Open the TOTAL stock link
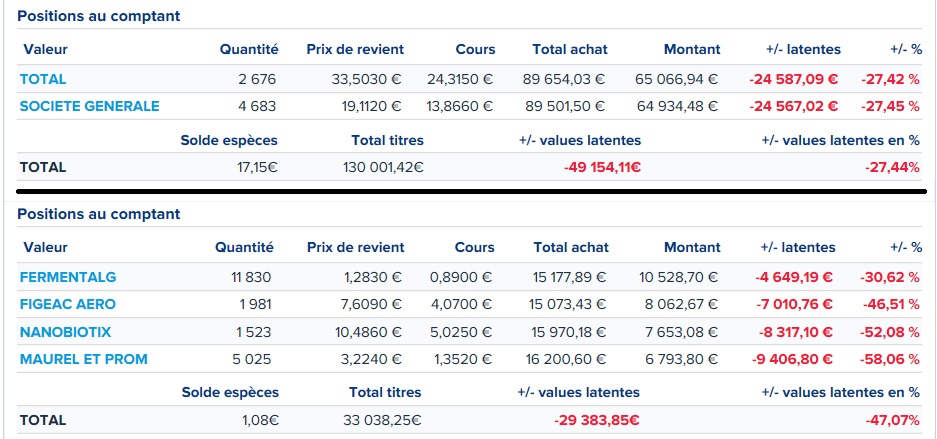The image size is (937, 439). click(43, 79)
